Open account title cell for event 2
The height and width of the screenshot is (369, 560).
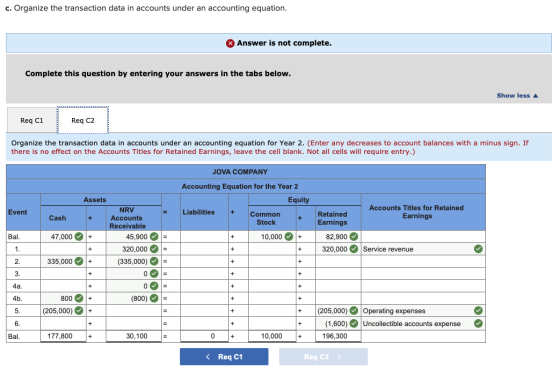pos(423,261)
